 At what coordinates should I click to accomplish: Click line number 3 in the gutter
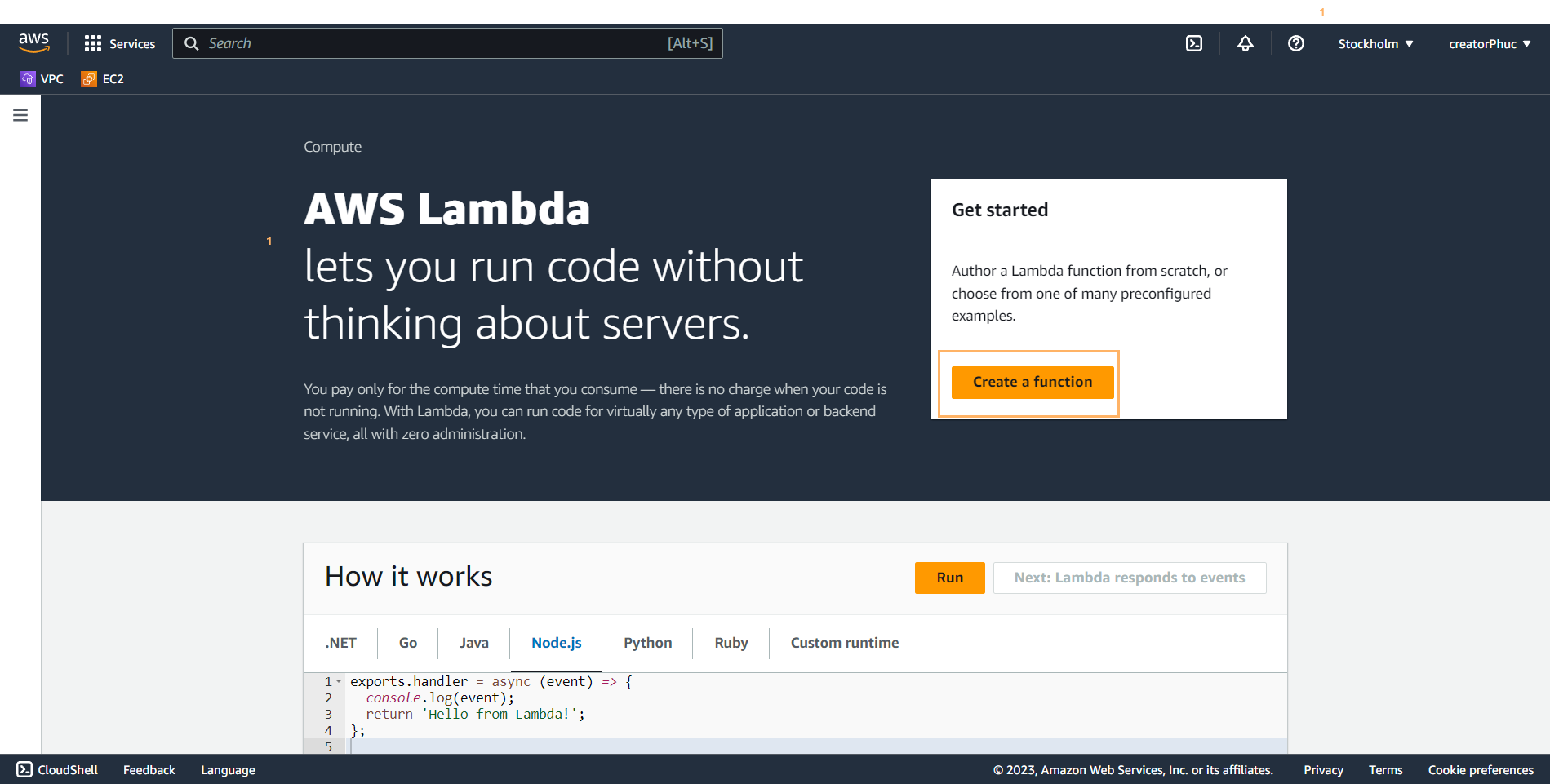pyautogui.click(x=328, y=714)
